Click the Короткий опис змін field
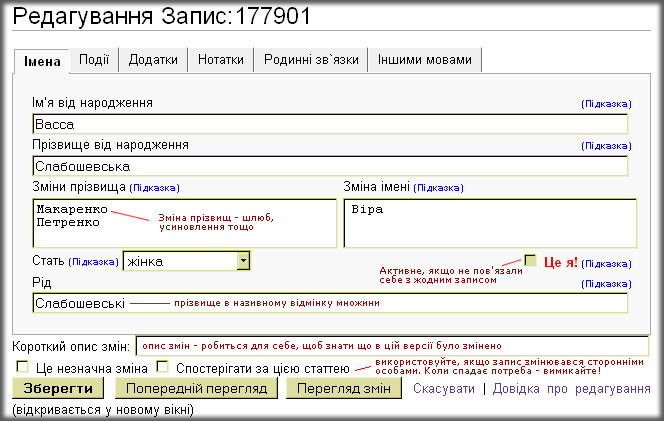This screenshot has width=664, height=421. click(391, 346)
